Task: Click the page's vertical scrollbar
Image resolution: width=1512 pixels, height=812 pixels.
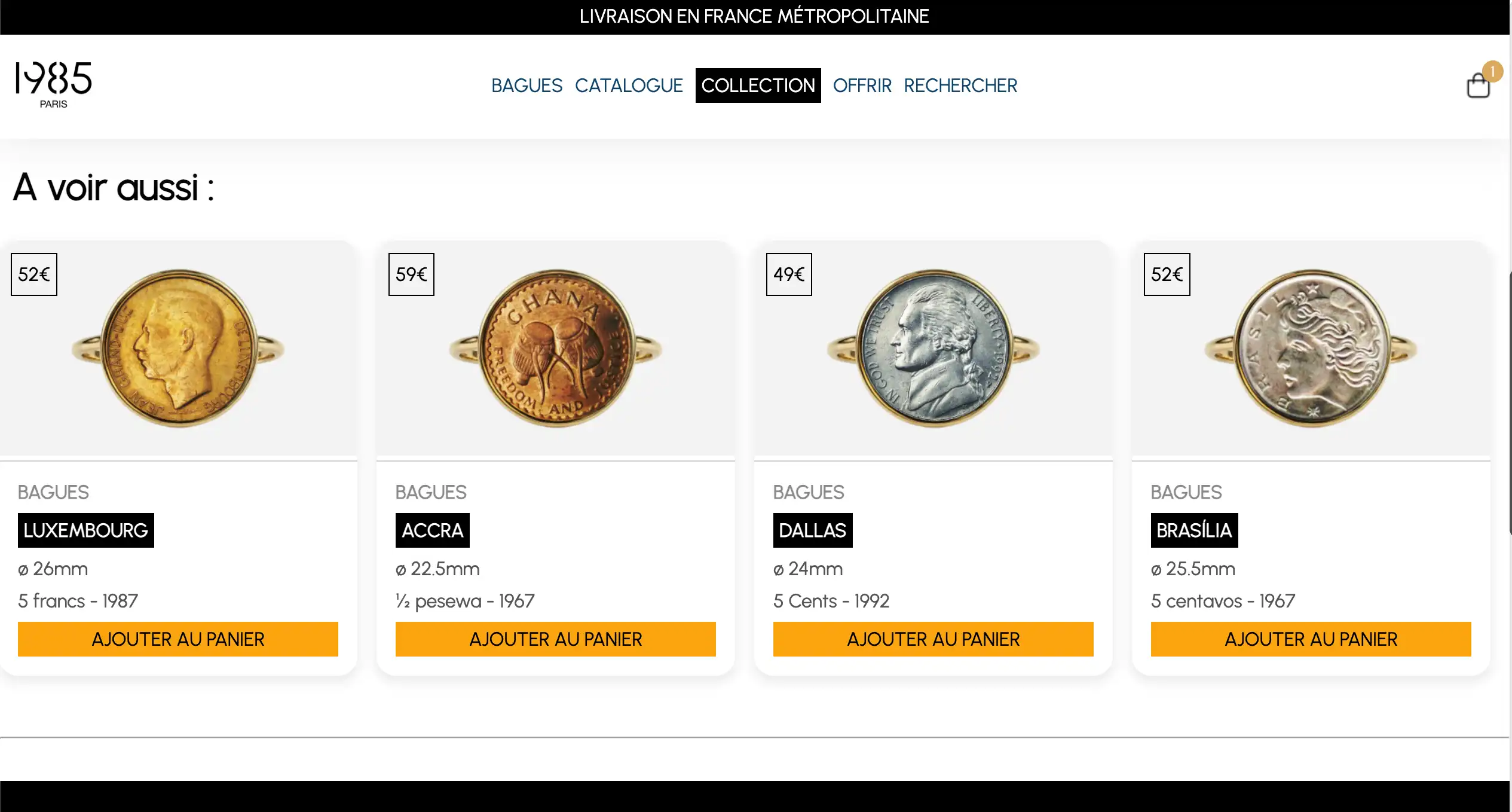Action: [x=1510, y=401]
